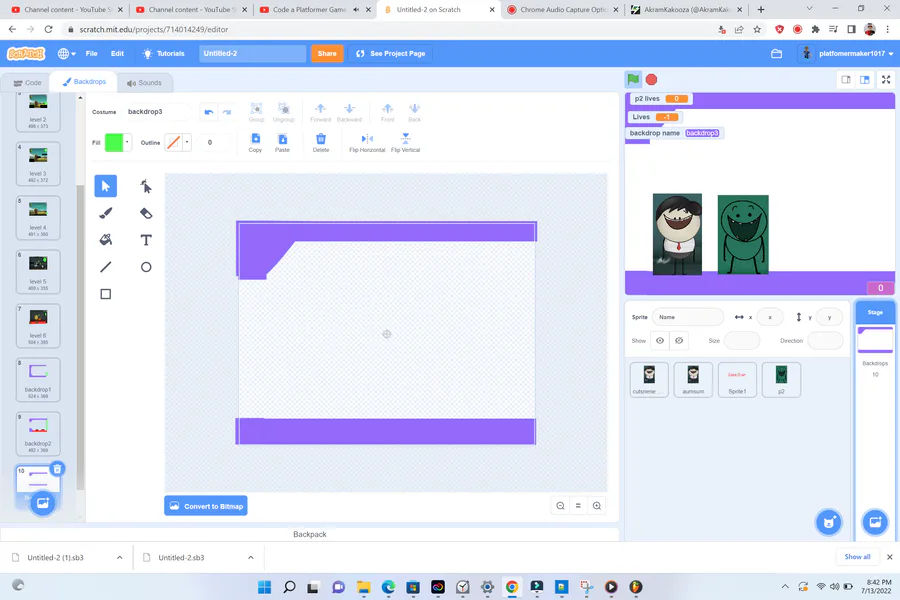Choose the Brush tool
Image resolution: width=900 pixels, height=600 pixels.
click(106, 213)
